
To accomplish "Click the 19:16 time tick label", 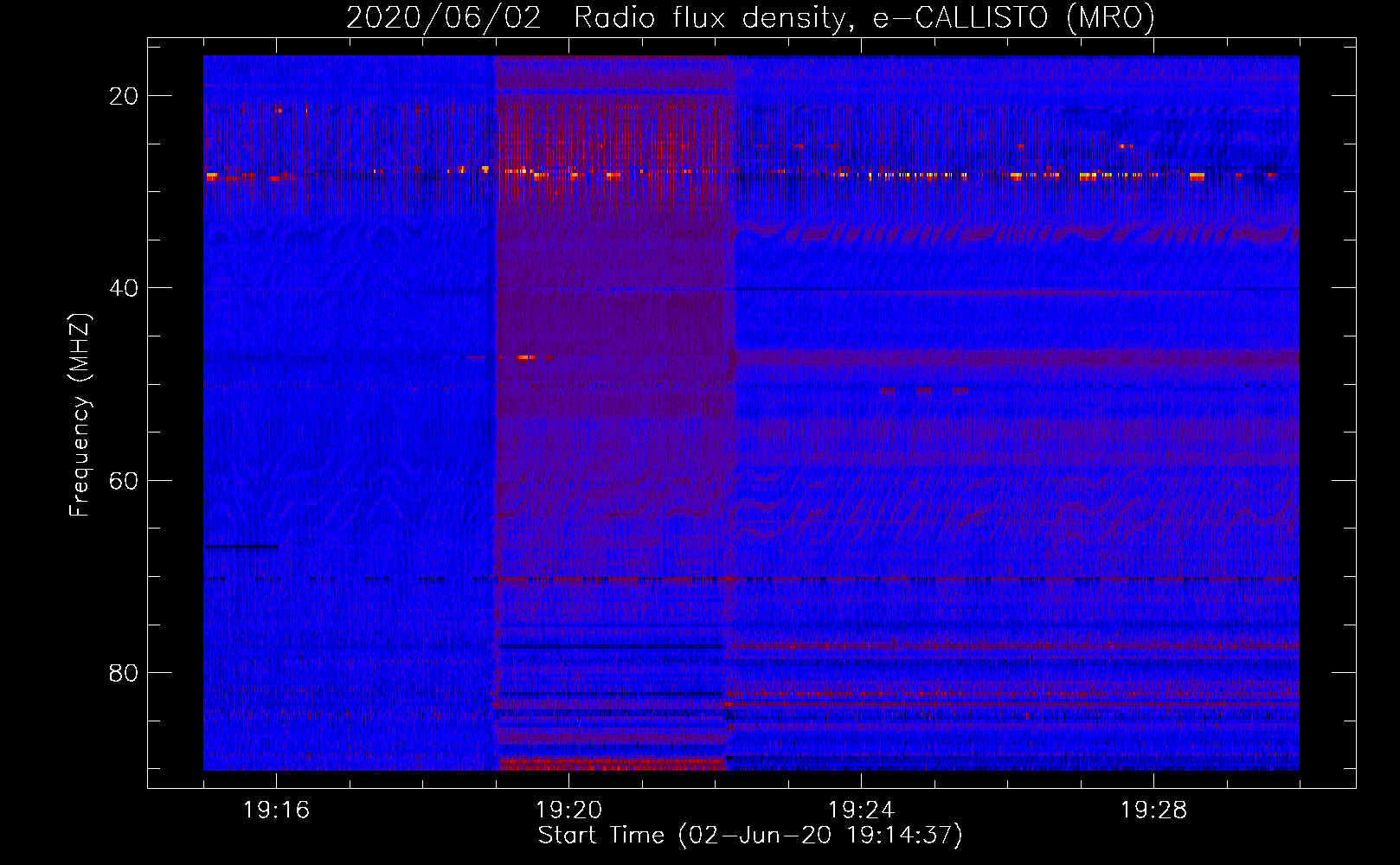I will [x=276, y=811].
